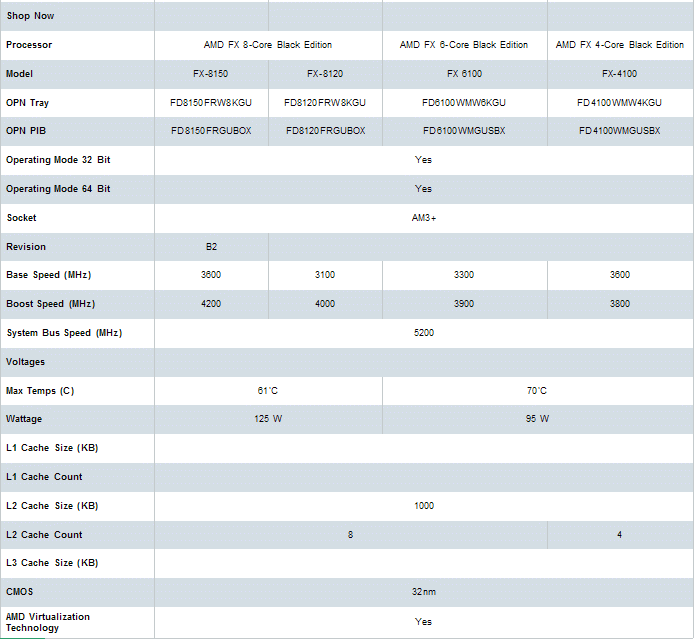The width and height of the screenshot is (694, 639).
Task: Click the FX 6100 model cell
Action: [464, 74]
